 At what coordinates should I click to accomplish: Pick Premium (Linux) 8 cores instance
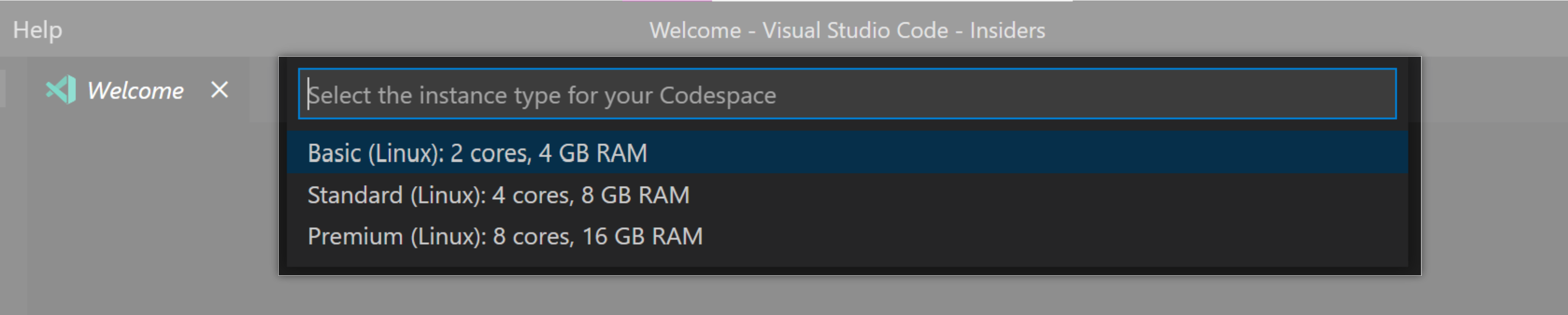(x=505, y=236)
